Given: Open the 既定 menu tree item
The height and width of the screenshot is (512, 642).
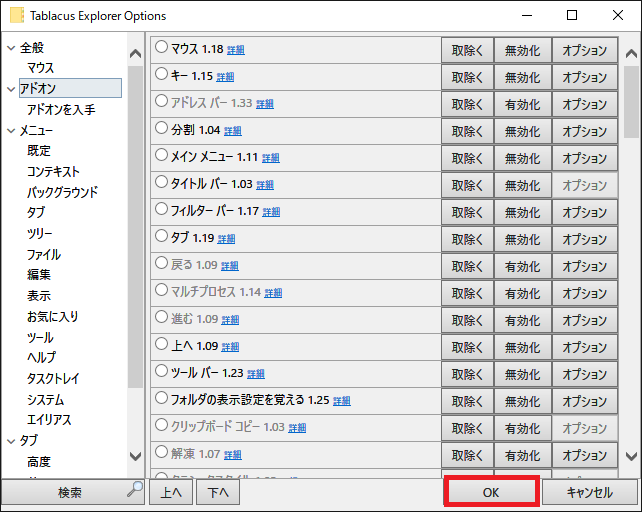Looking at the screenshot, I should (x=39, y=151).
